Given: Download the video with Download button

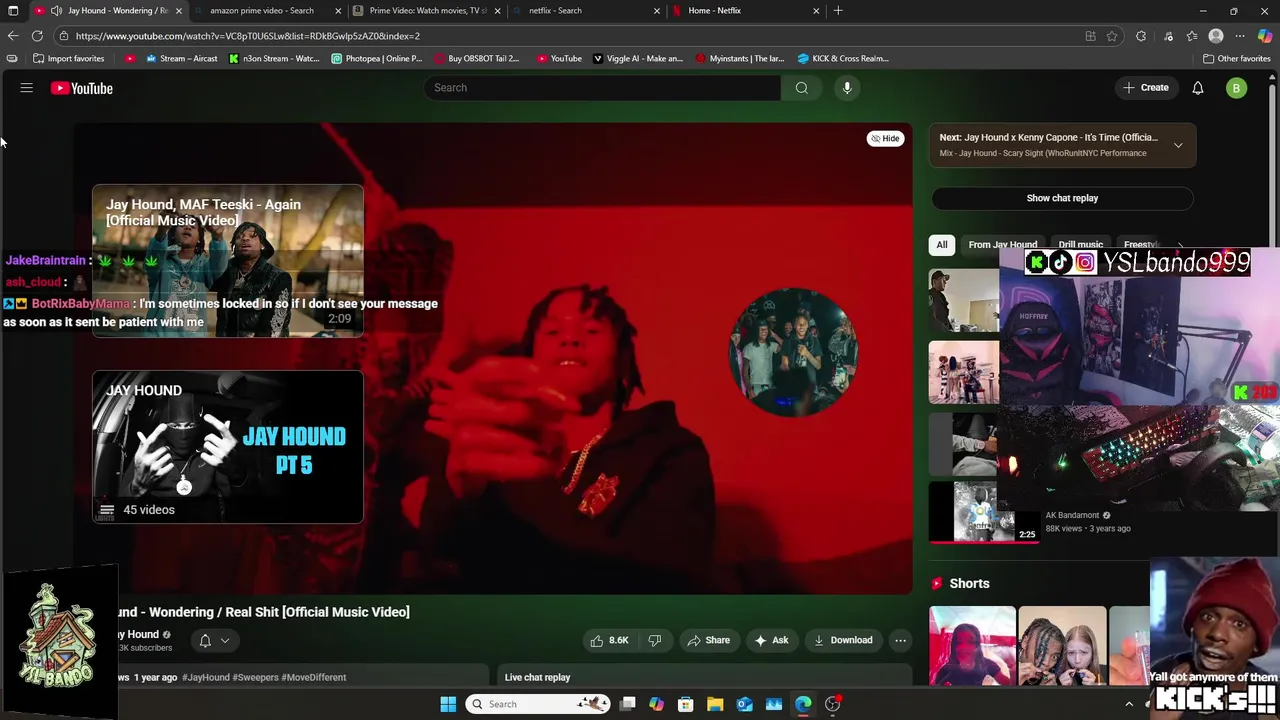Looking at the screenshot, I should [842, 640].
